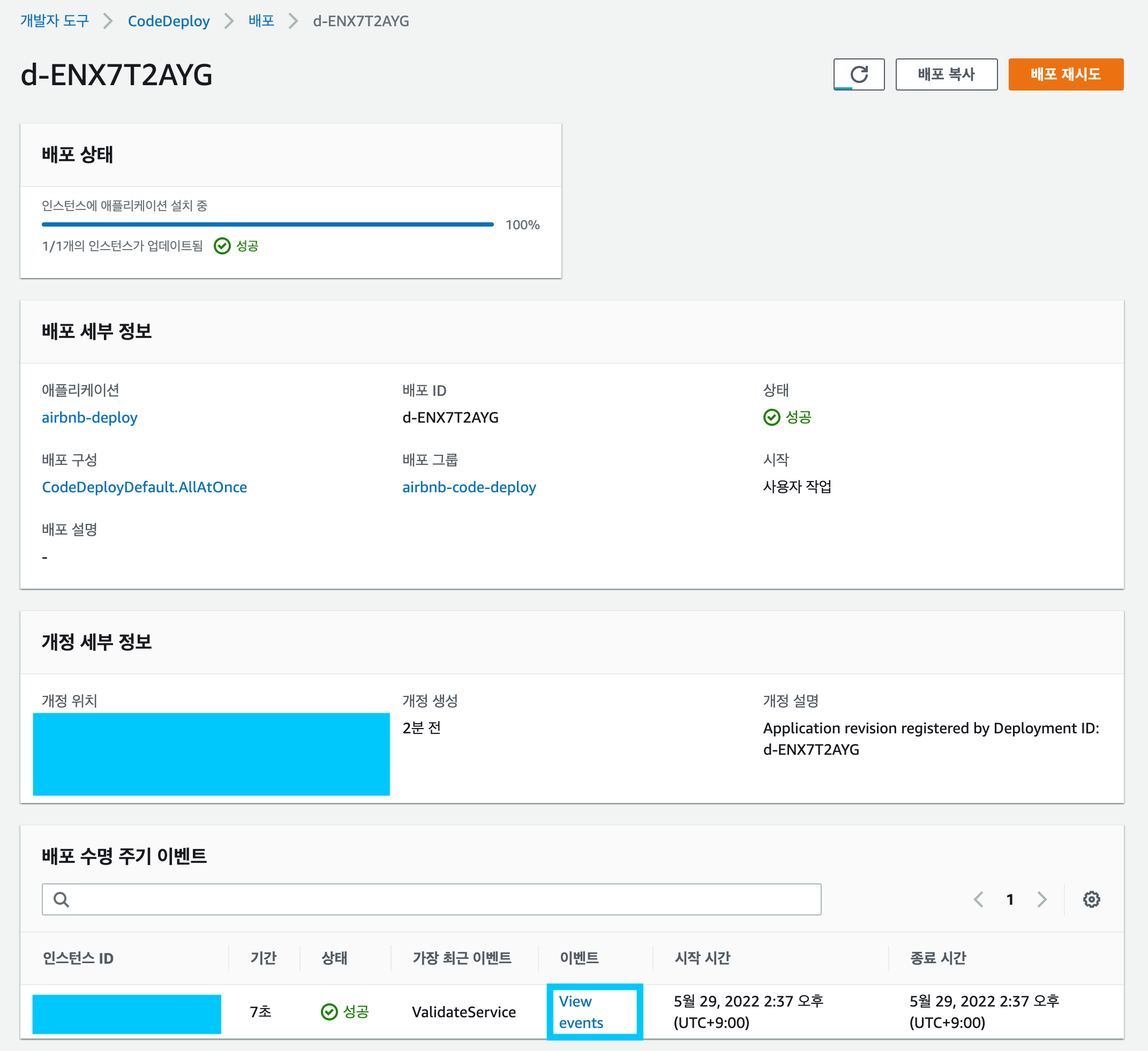Click the green success icon in 배포 상태 panel

[222, 246]
